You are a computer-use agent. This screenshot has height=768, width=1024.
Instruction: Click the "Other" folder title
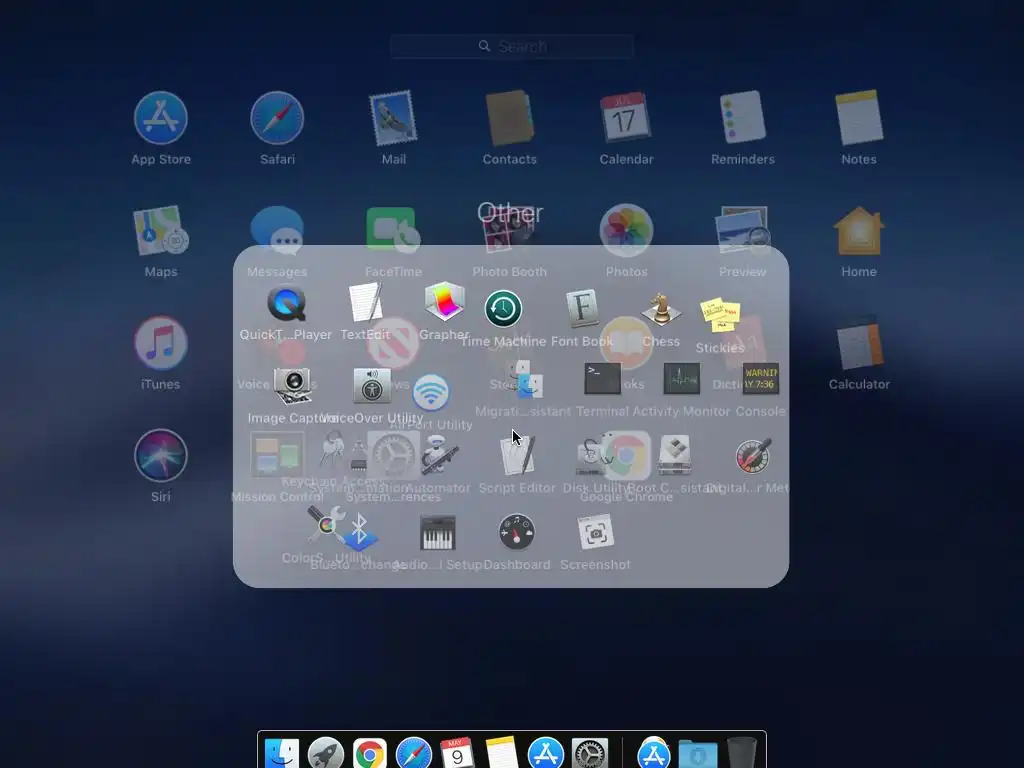pos(509,213)
